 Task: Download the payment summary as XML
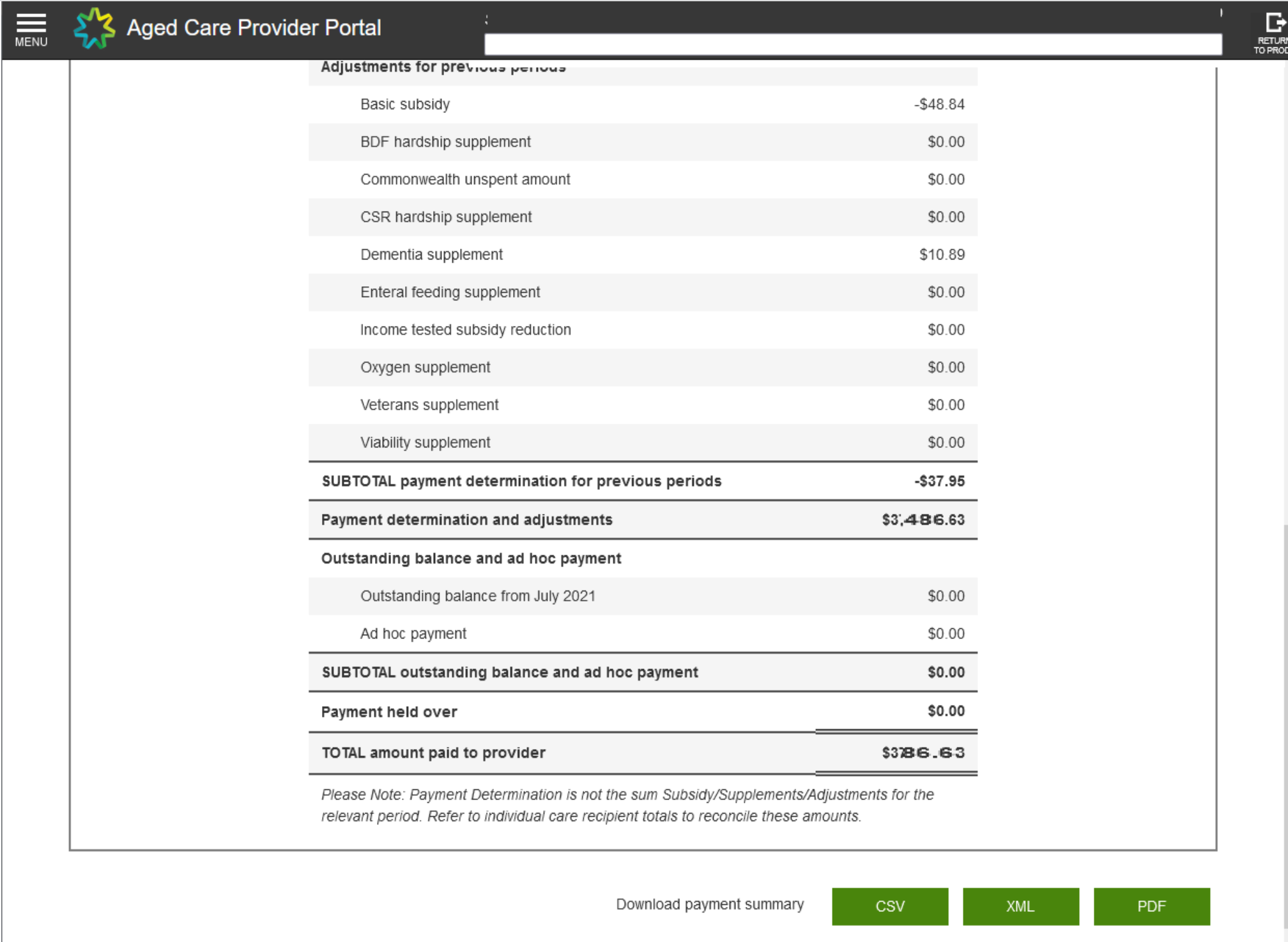click(1020, 906)
